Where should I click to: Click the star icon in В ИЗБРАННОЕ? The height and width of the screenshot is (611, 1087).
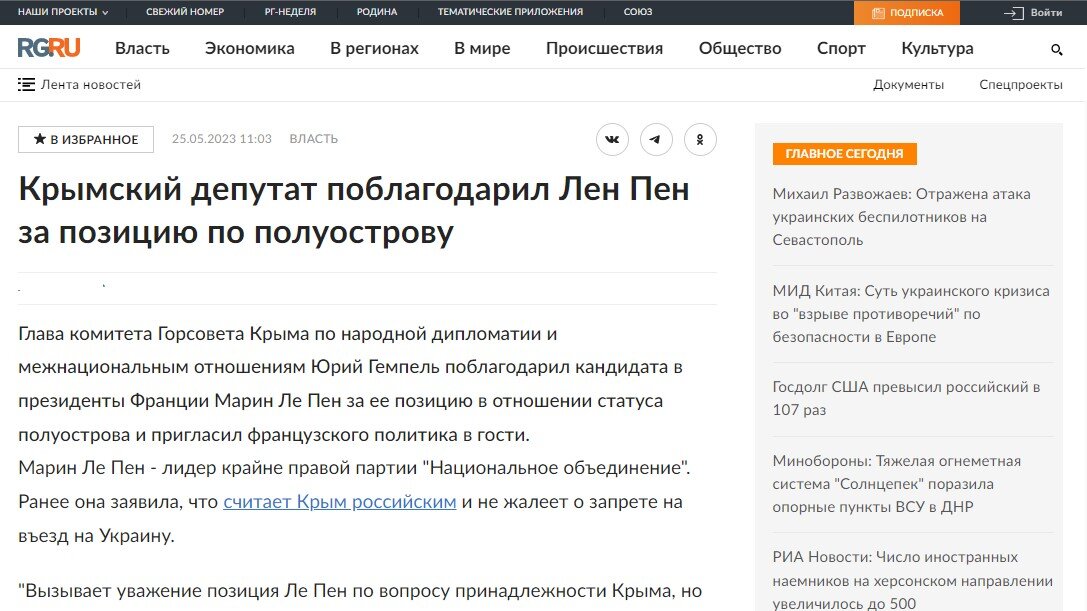(x=38, y=139)
